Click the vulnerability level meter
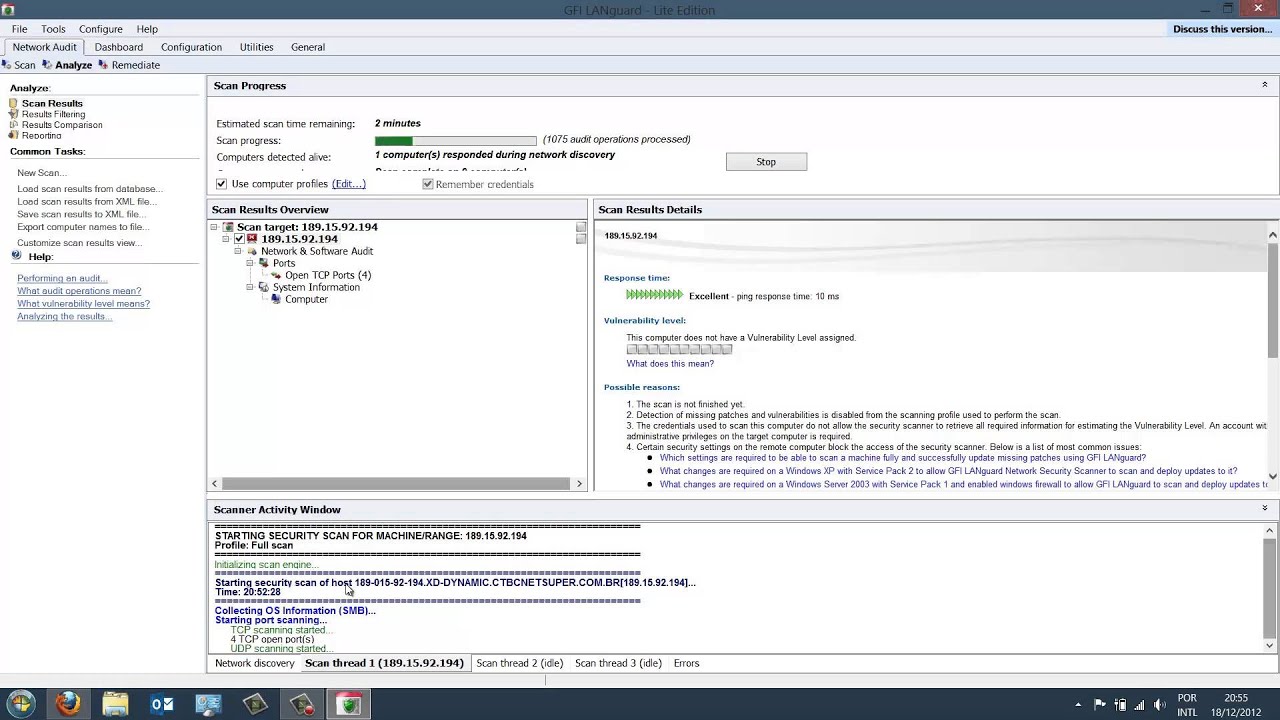The height and width of the screenshot is (720, 1280). [679, 350]
